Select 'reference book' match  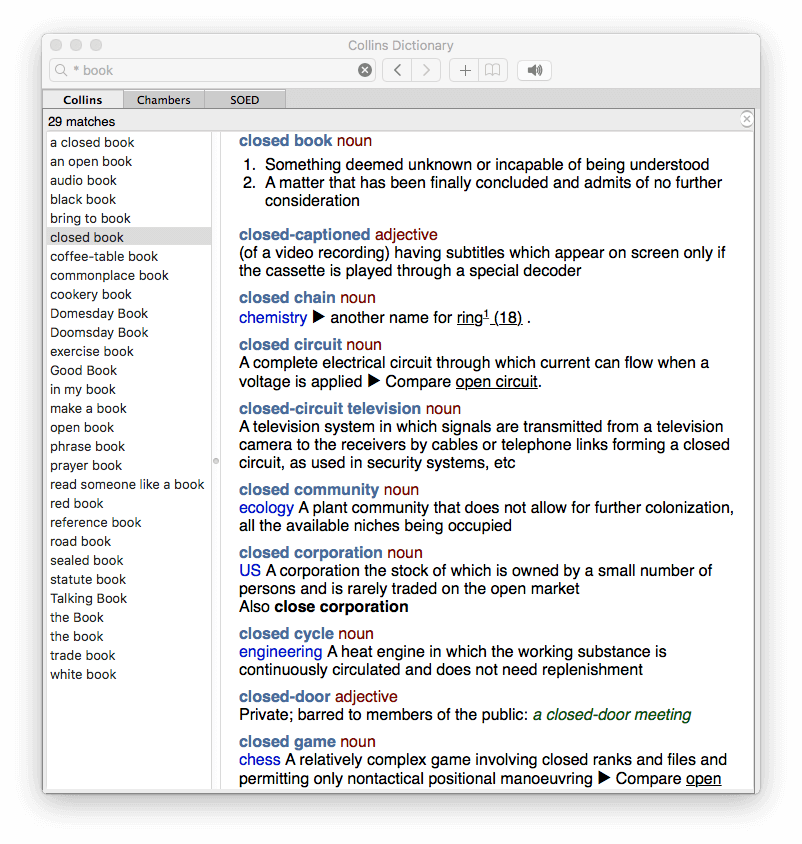129,523
